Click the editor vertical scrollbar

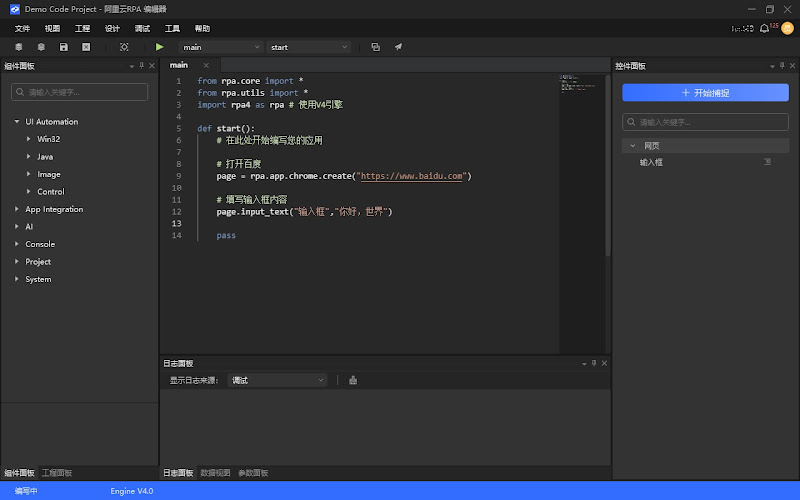(608, 165)
